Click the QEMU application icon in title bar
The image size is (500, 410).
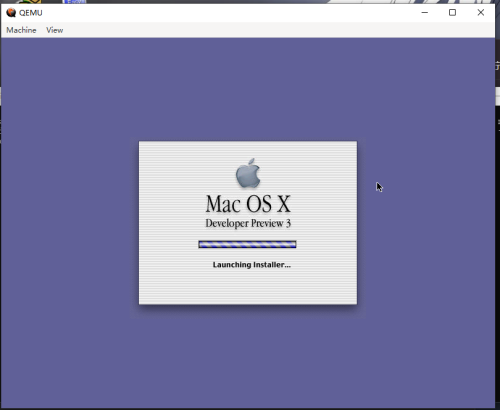click(11, 13)
